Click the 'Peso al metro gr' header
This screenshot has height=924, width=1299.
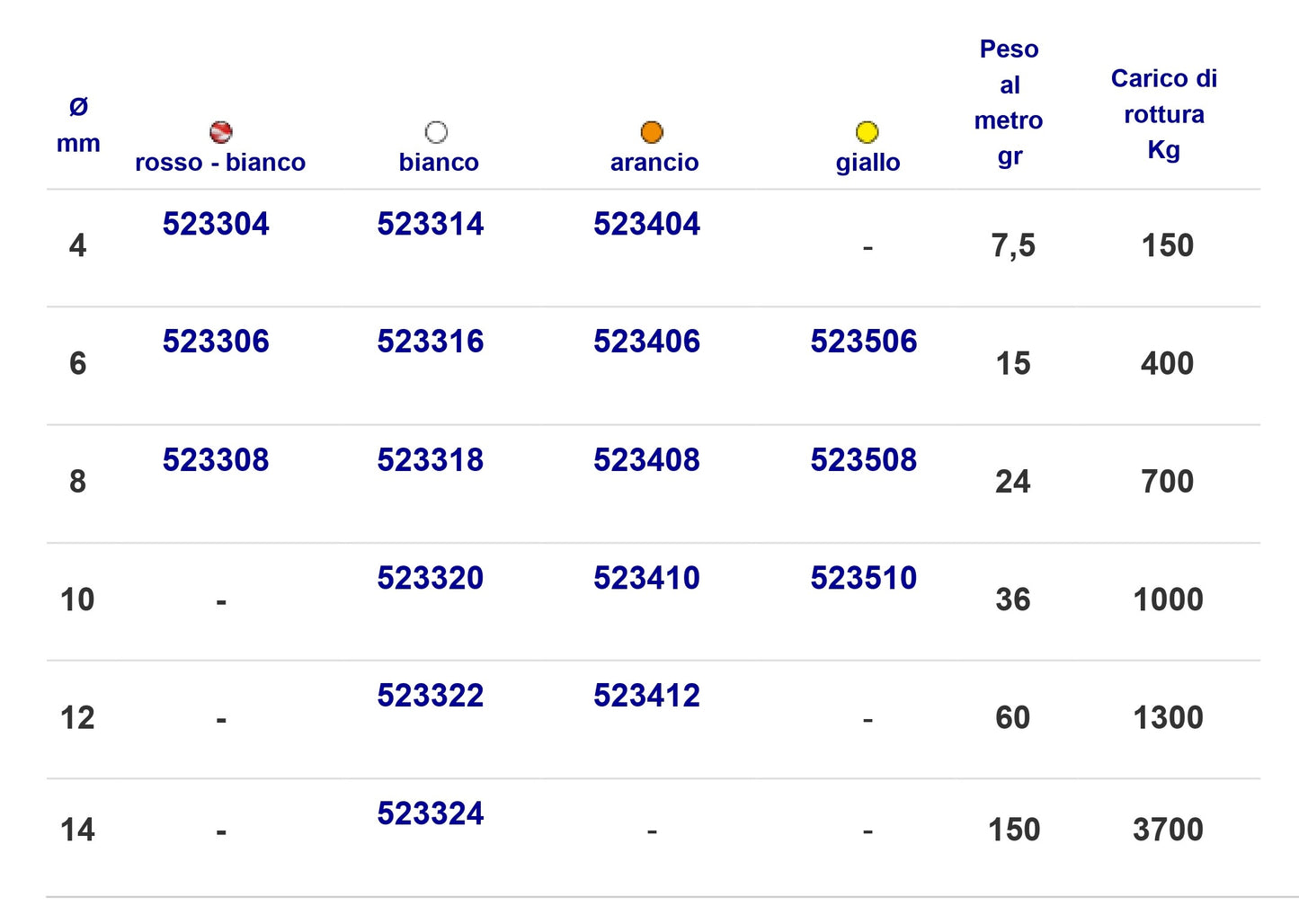coord(1009,102)
